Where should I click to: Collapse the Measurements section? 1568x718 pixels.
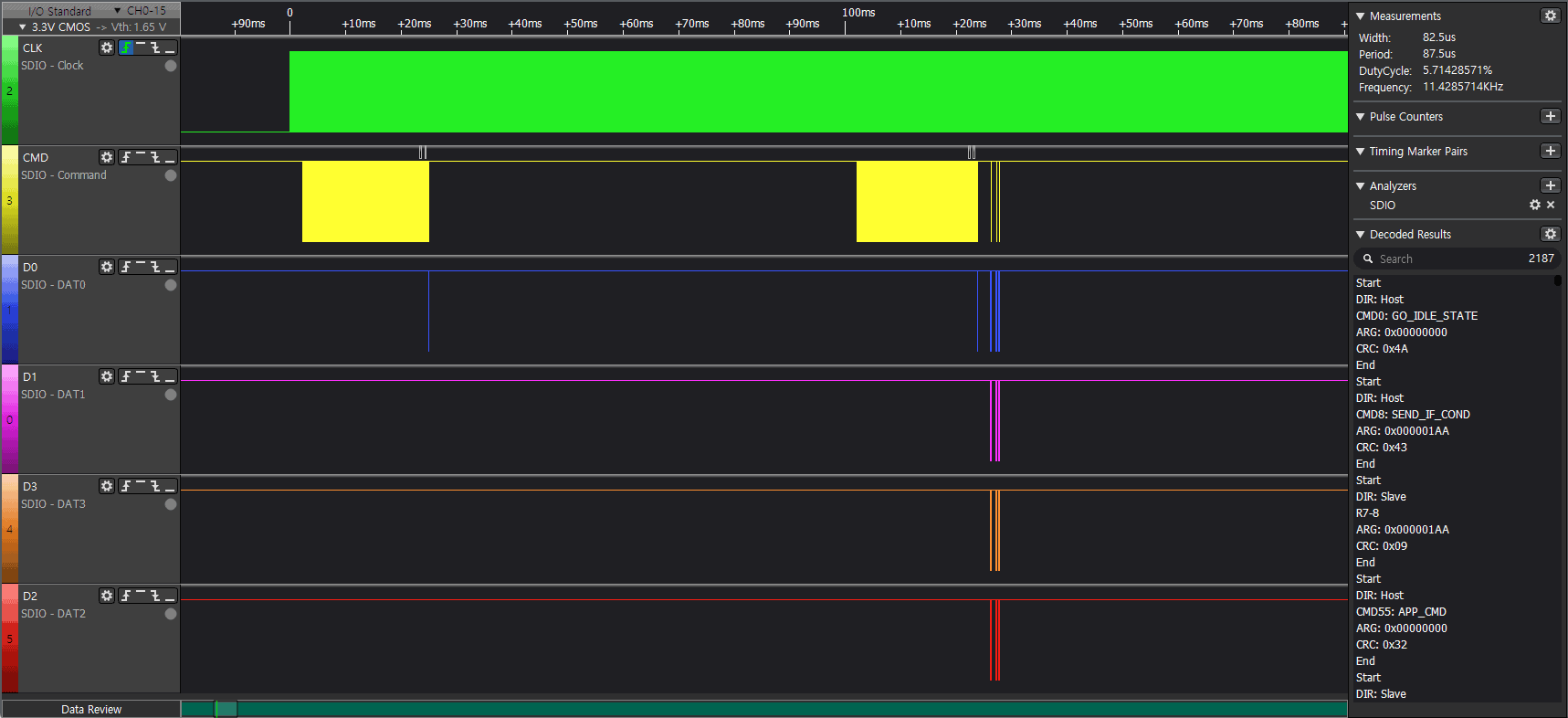tap(1361, 16)
